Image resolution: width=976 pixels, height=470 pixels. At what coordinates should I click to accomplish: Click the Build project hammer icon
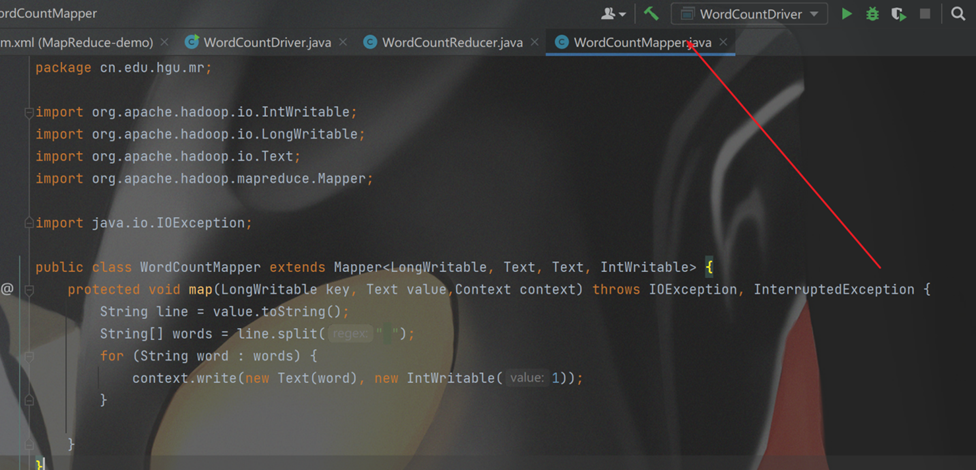pyautogui.click(x=651, y=13)
